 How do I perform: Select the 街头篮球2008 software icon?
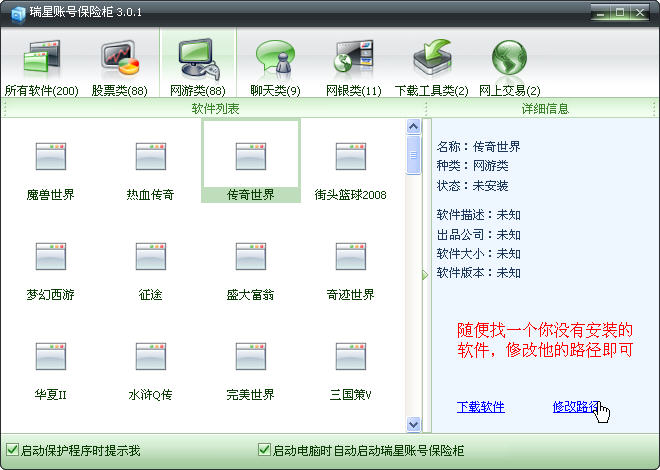351,157
